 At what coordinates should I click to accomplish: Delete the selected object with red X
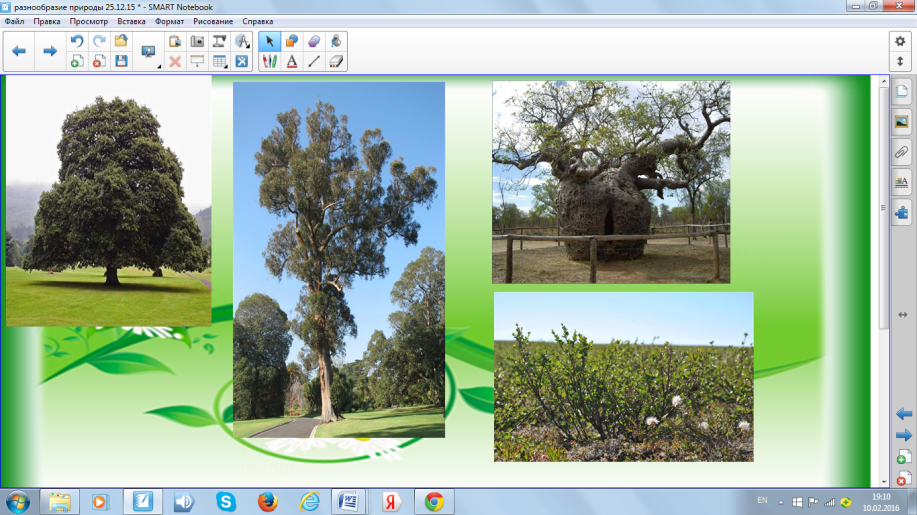point(175,61)
